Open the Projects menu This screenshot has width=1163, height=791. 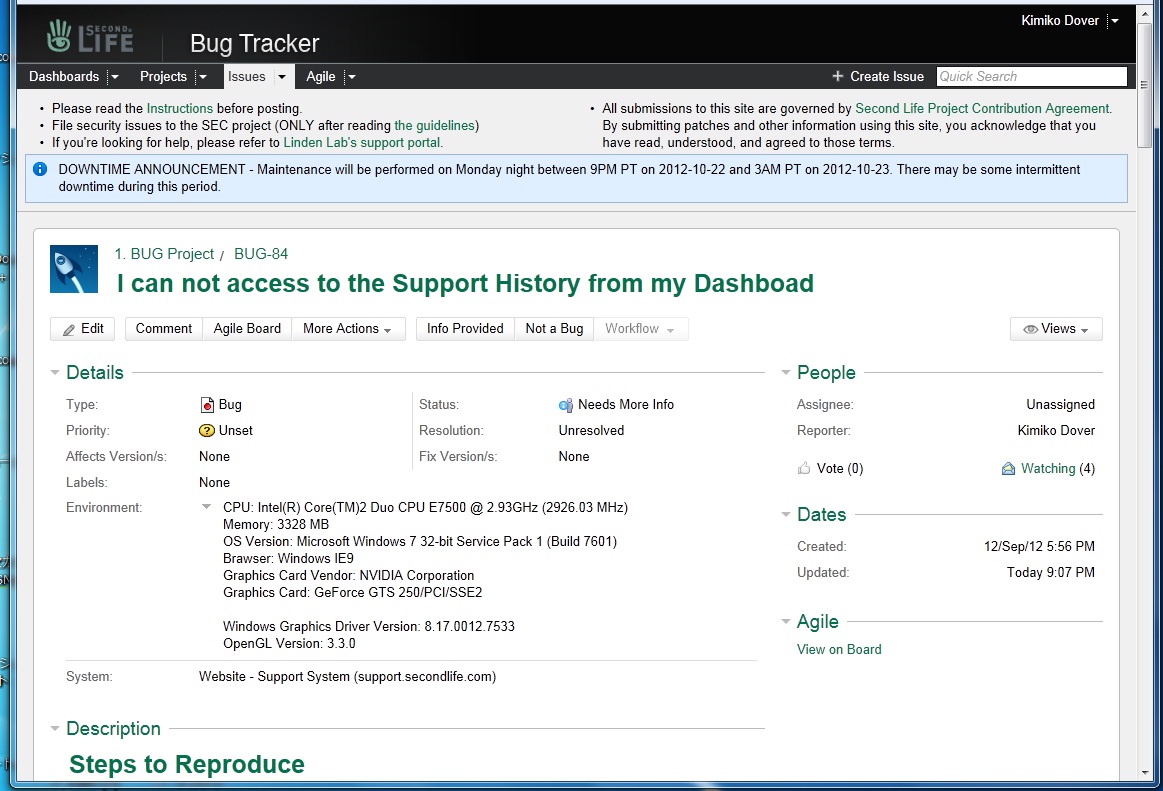163,76
